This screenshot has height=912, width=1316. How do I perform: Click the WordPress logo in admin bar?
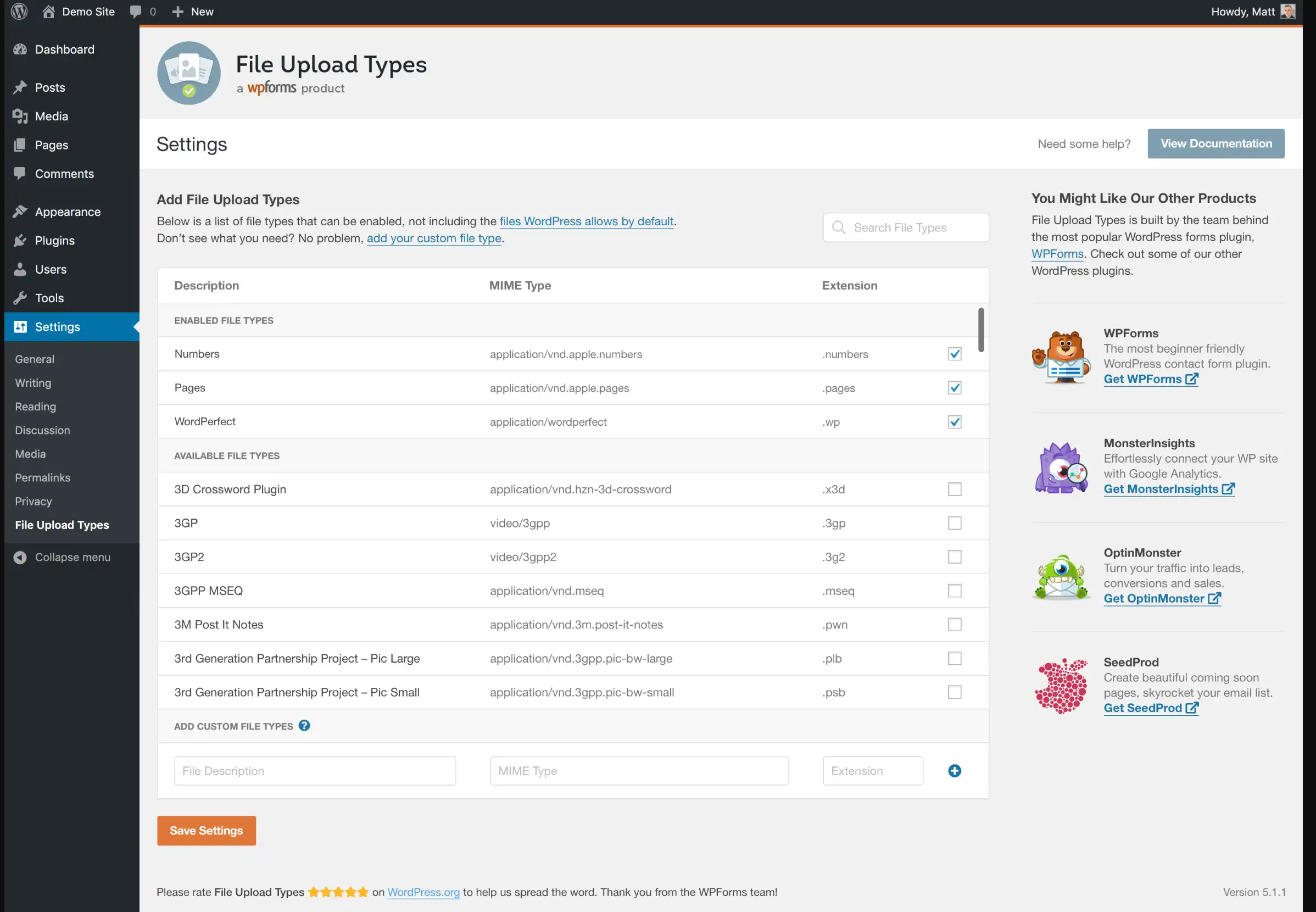click(x=19, y=12)
